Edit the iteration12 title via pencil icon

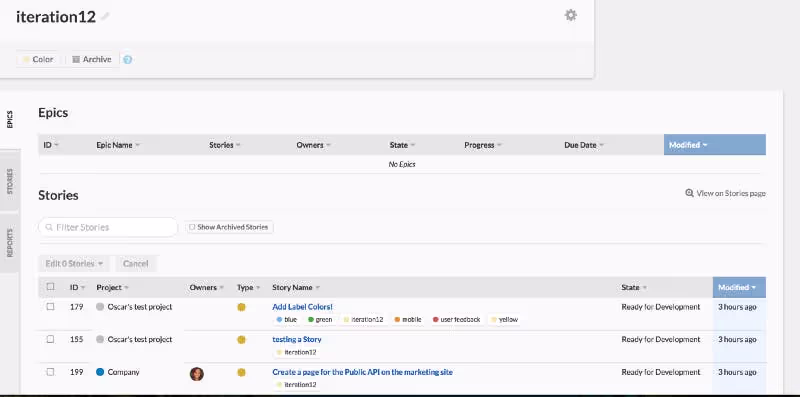coord(105,17)
